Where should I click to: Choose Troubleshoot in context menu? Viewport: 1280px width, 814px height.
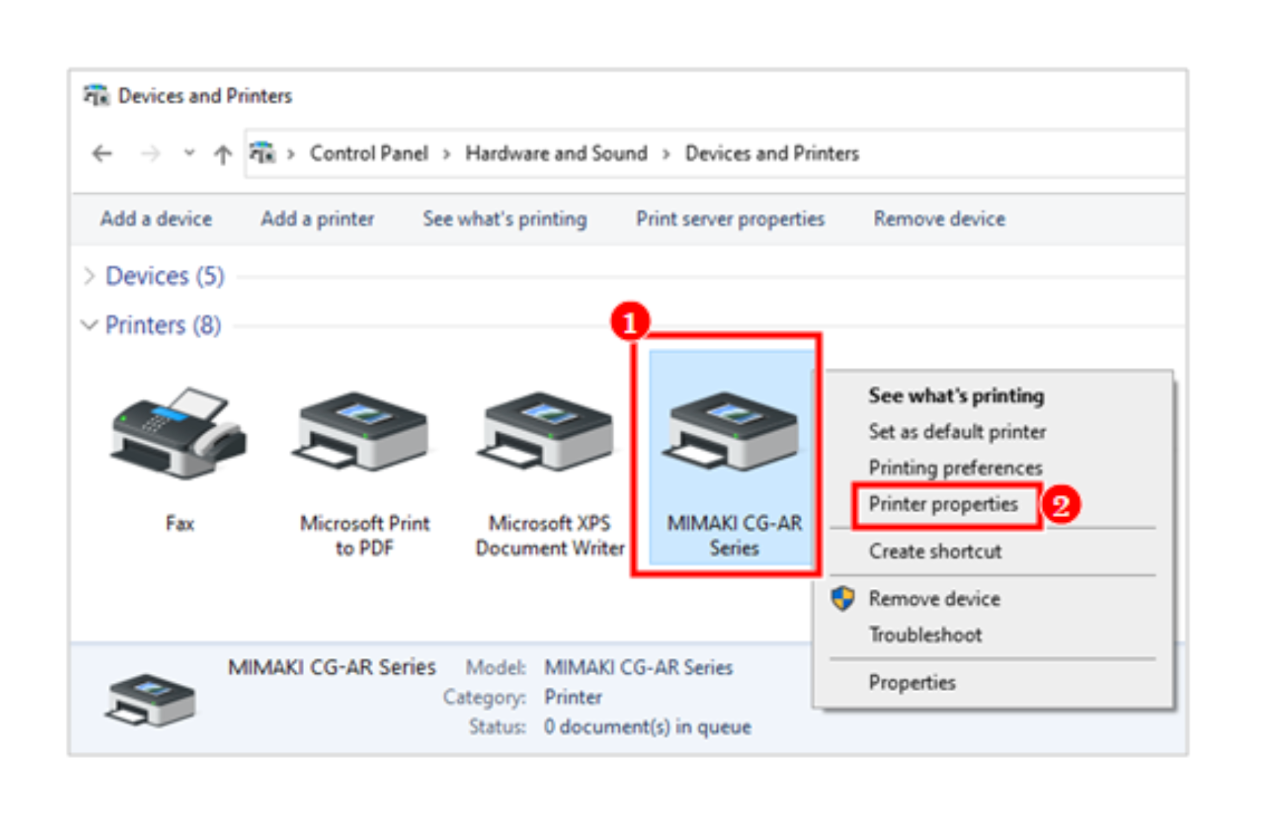(925, 635)
